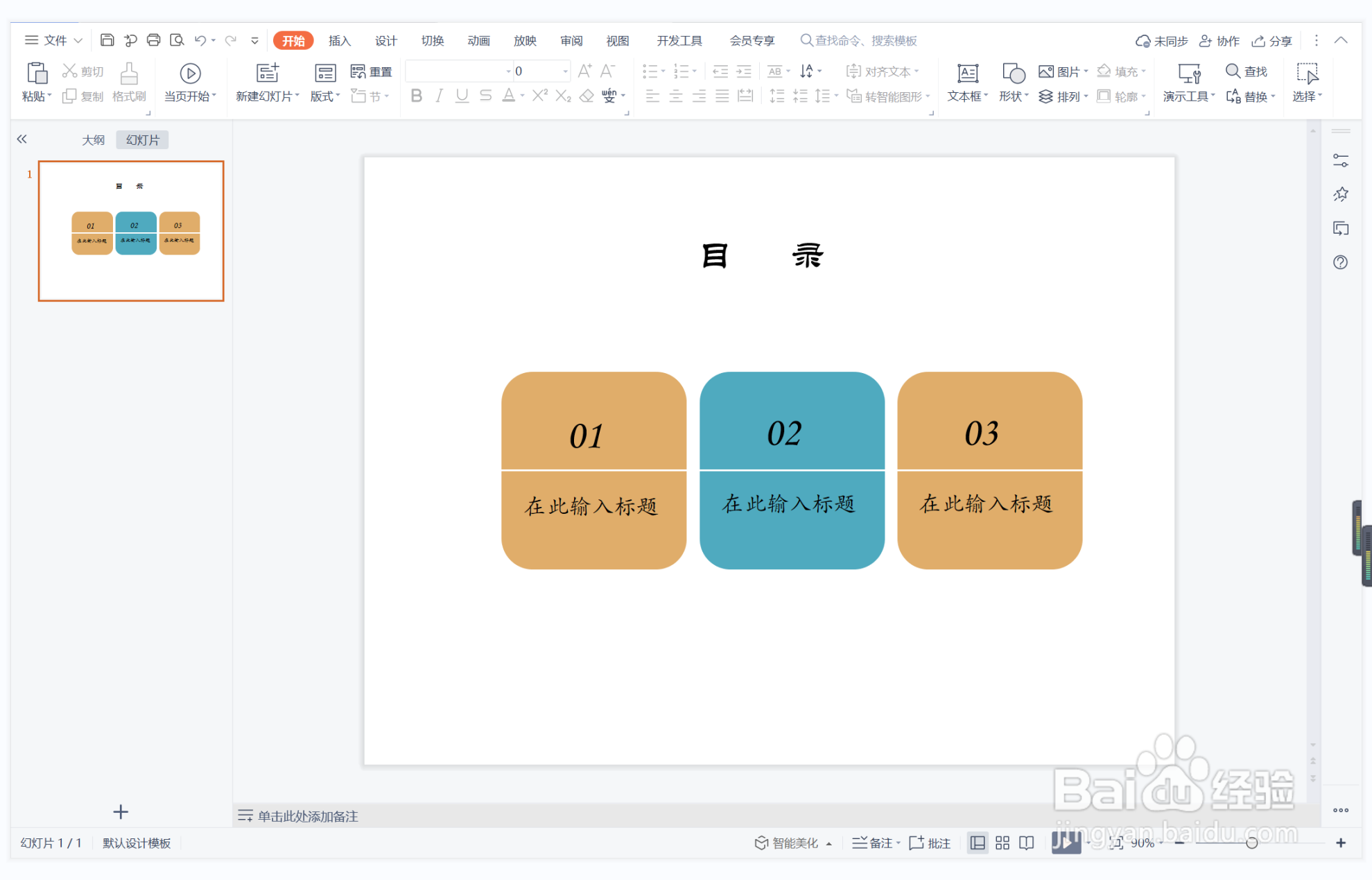Click the Not Synced (未同步) button
This screenshot has width=1372, height=880.
tap(1161, 41)
